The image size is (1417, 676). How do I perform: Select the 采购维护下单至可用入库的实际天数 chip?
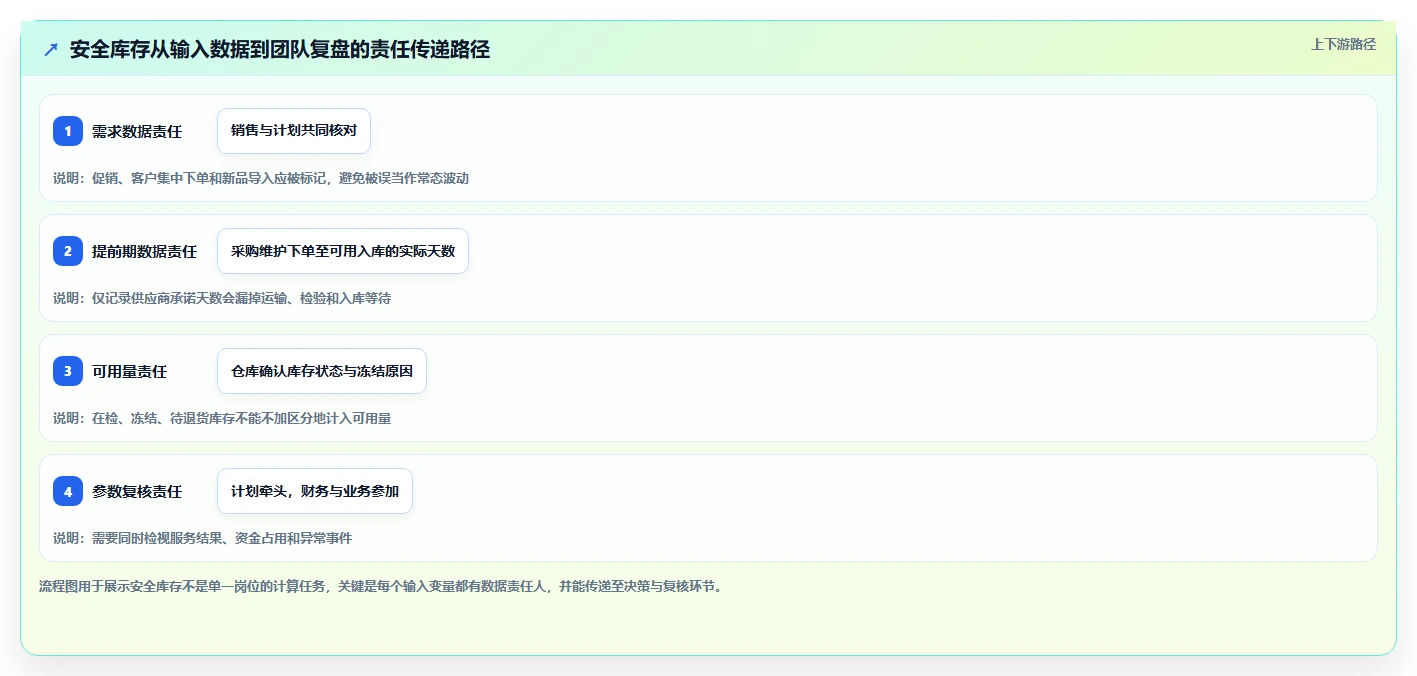[343, 251]
